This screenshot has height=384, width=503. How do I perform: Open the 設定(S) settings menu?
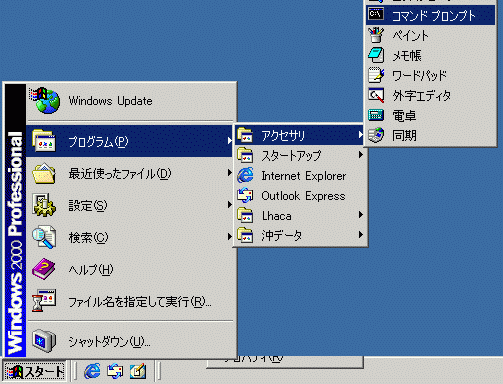click(130, 205)
